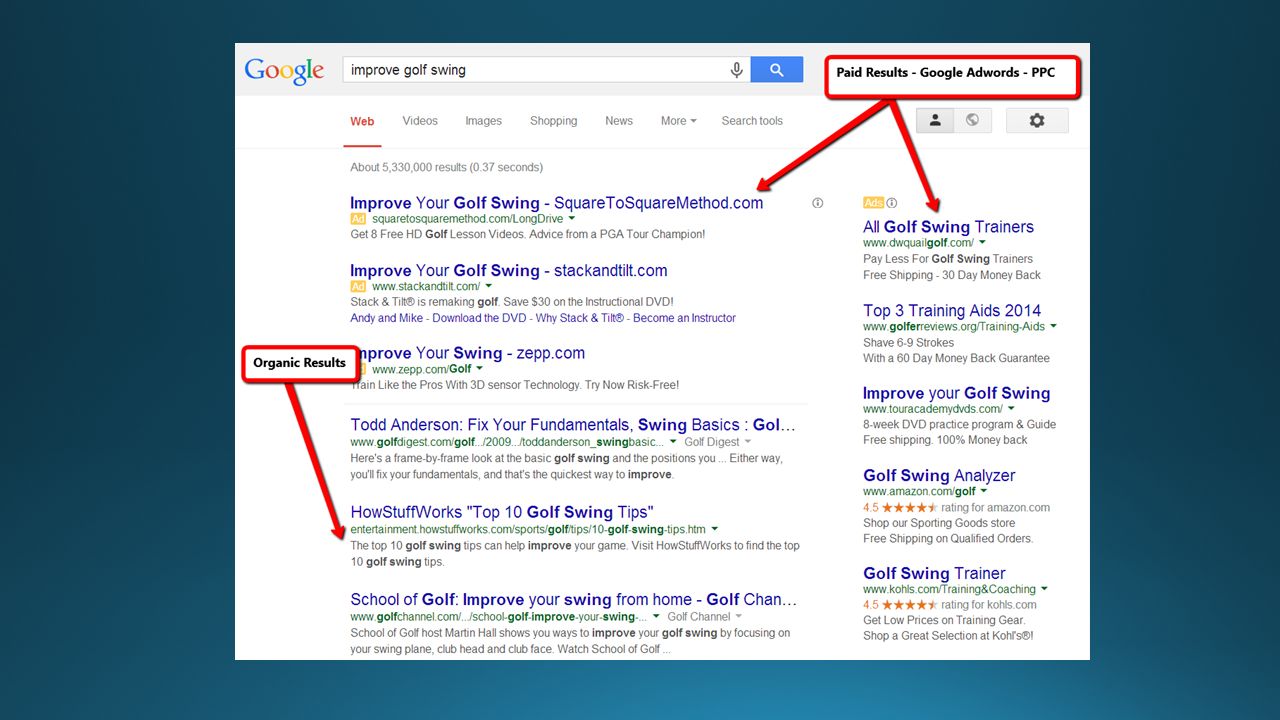The image size is (1280, 720).
Task: Click '8-week DVD practice program & Guide' text
Action: (x=960, y=424)
